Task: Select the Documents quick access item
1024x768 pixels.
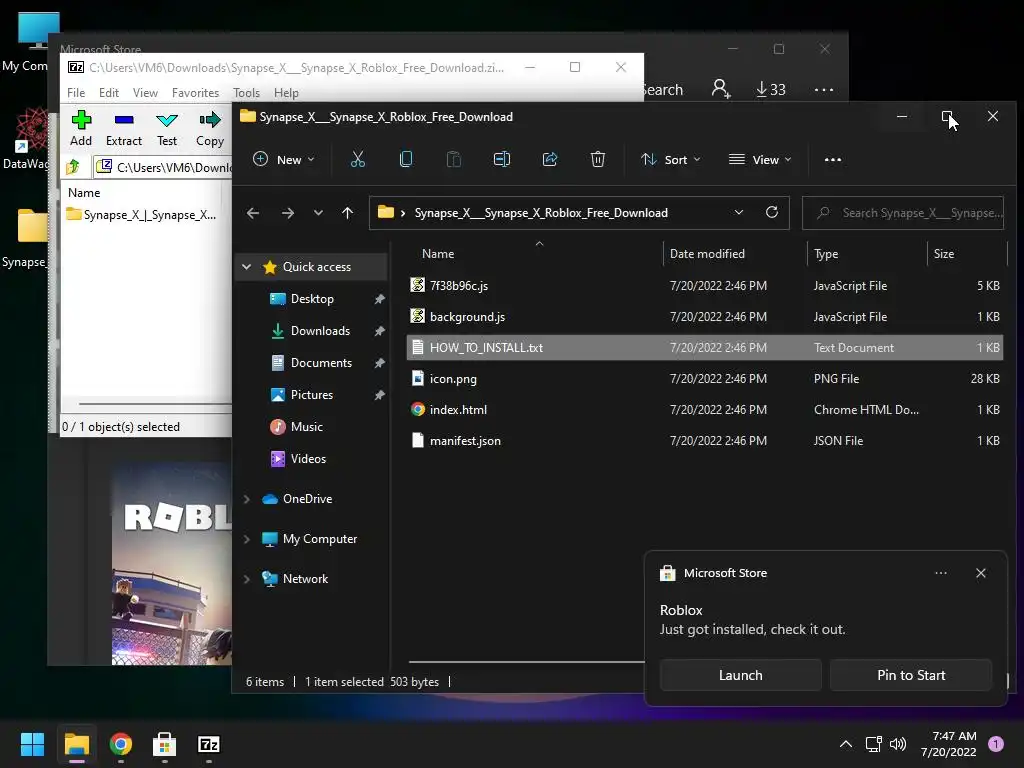Action: tap(321, 362)
